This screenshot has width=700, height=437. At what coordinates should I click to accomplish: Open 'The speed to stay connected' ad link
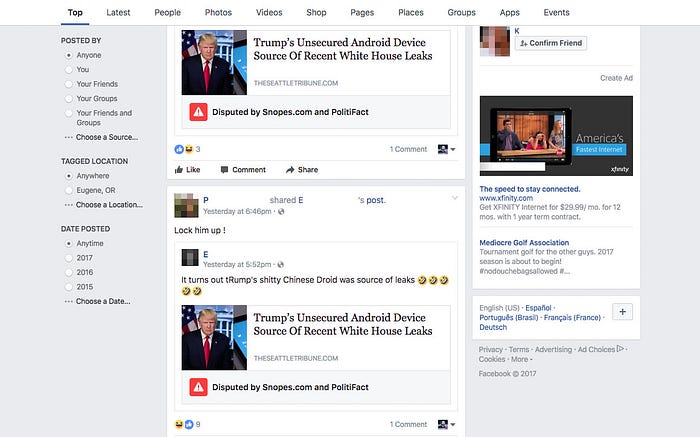point(530,189)
